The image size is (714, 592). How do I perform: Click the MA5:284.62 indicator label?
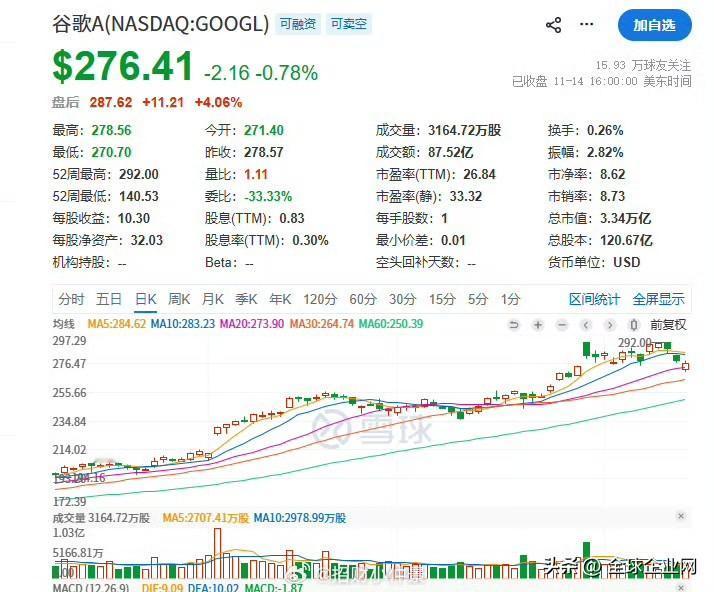pyautogui.click(x=117, y=324)
